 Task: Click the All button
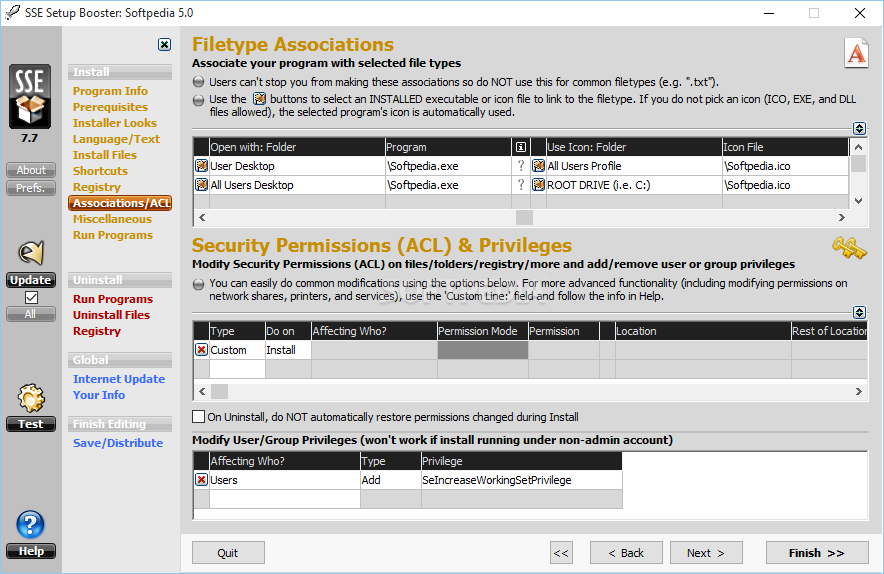coord(31,314)
